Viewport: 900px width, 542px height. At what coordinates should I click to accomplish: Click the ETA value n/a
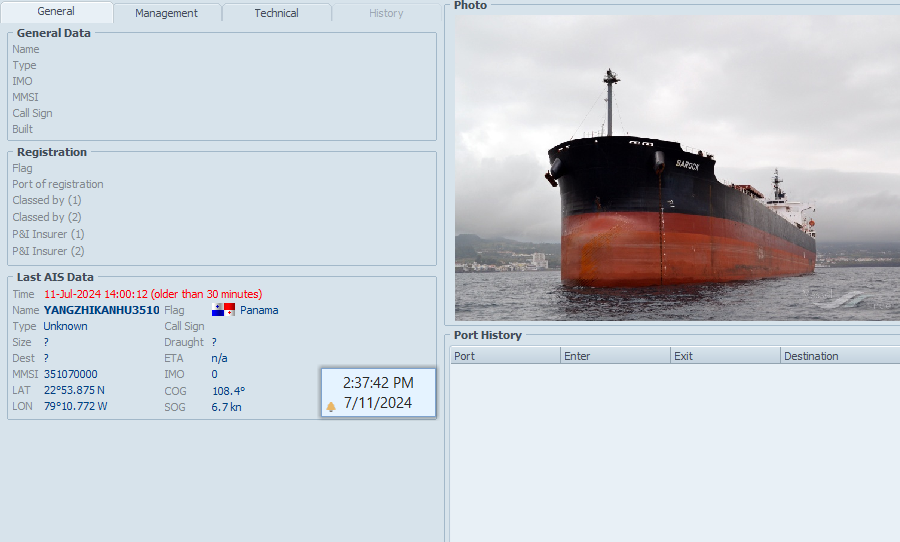[219, 358]
